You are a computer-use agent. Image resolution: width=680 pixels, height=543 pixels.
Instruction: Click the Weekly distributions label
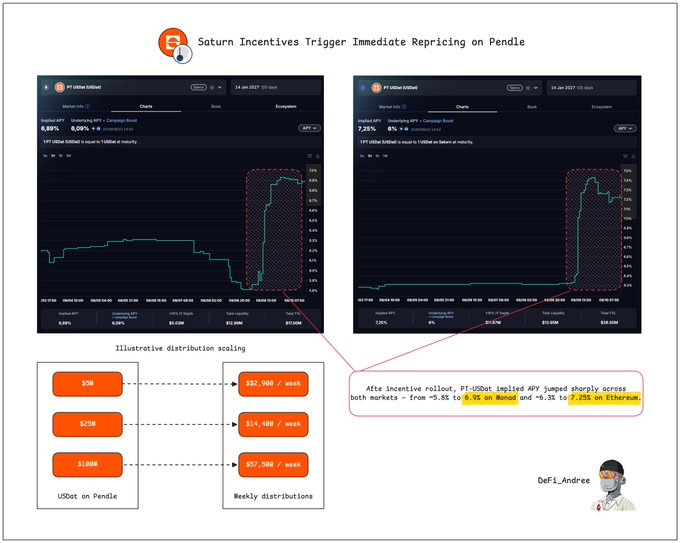pos(273,496)
